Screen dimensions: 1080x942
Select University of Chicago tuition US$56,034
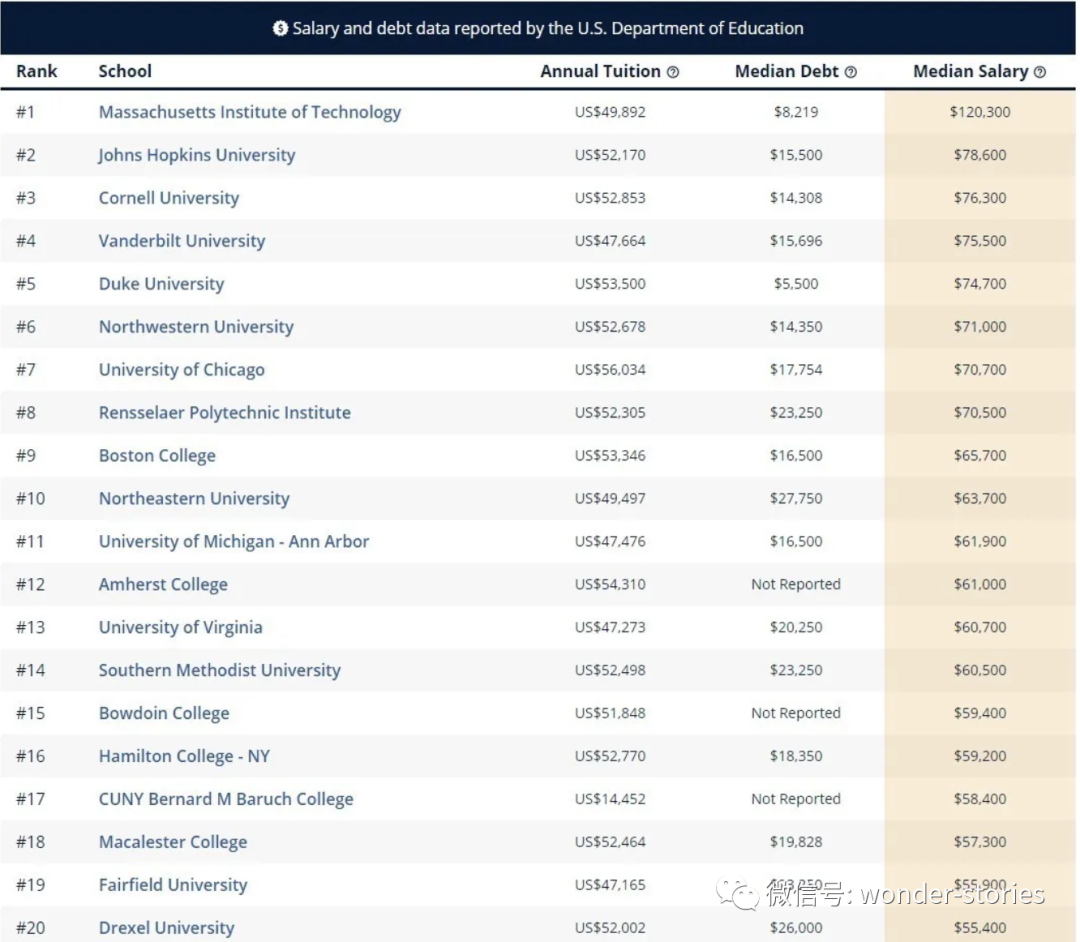[x=610, y=370]
